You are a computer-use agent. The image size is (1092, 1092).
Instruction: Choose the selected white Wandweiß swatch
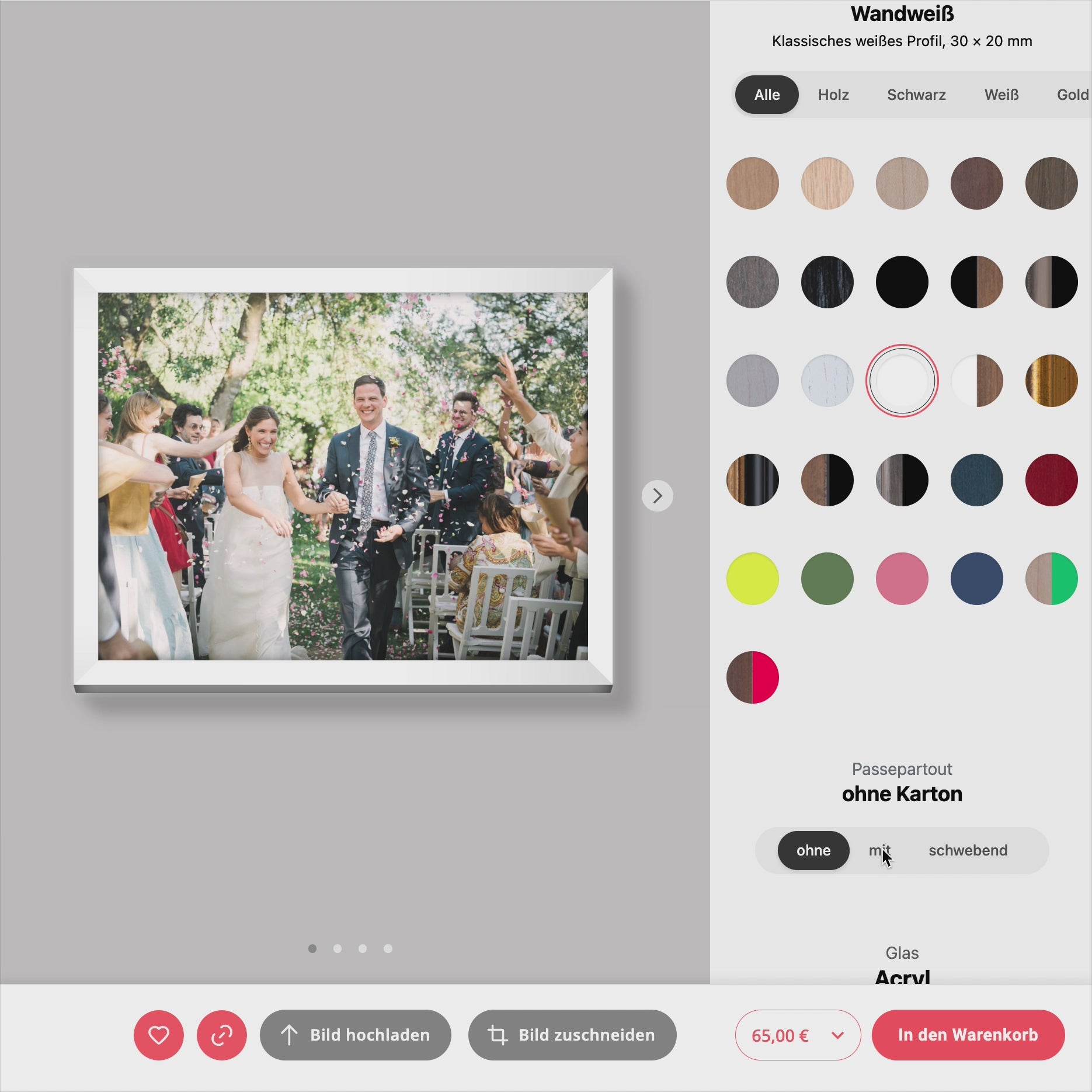(x=902, y=381)
